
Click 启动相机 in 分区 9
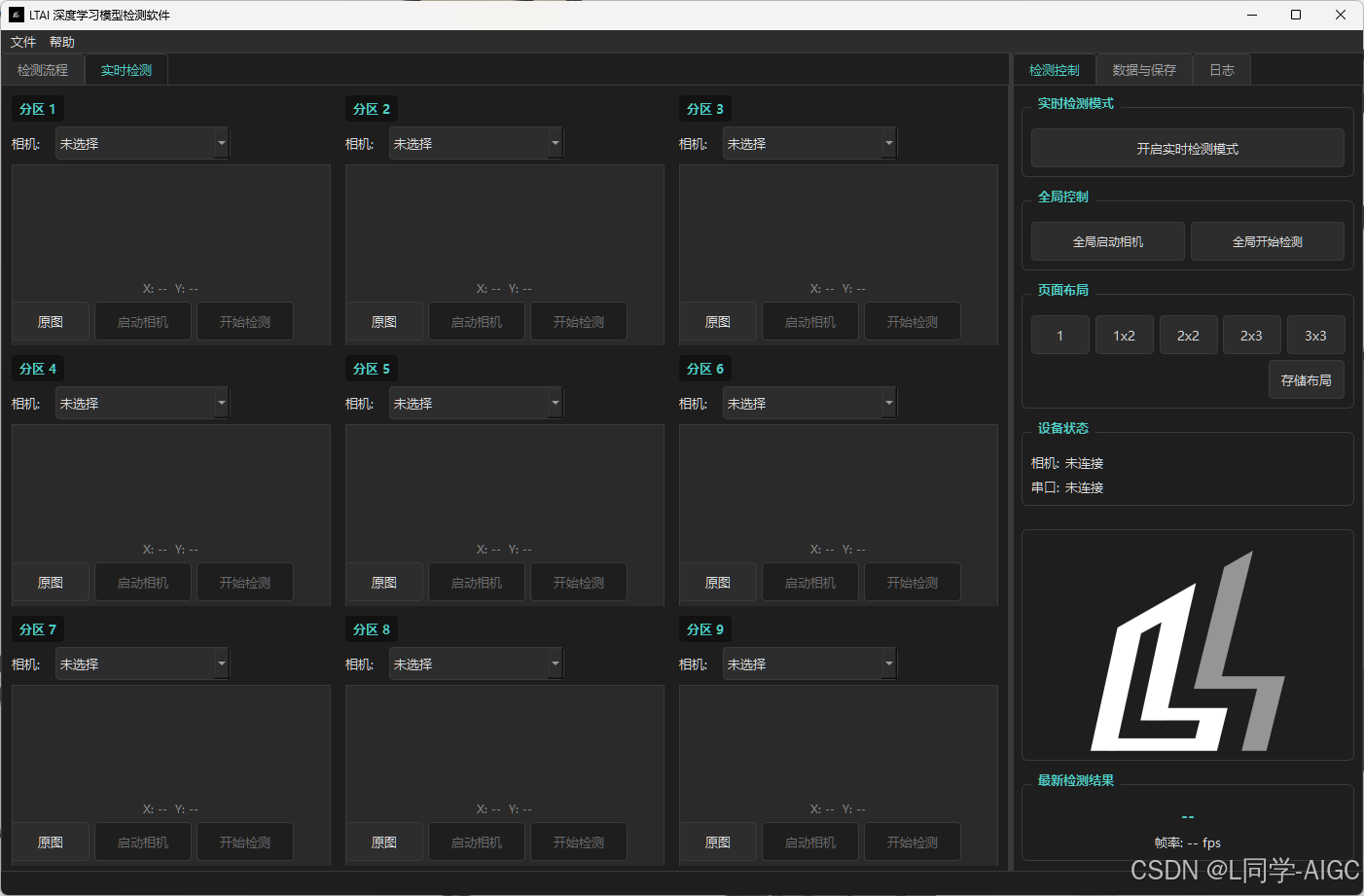pyautogui.click(x=810, y=842)
